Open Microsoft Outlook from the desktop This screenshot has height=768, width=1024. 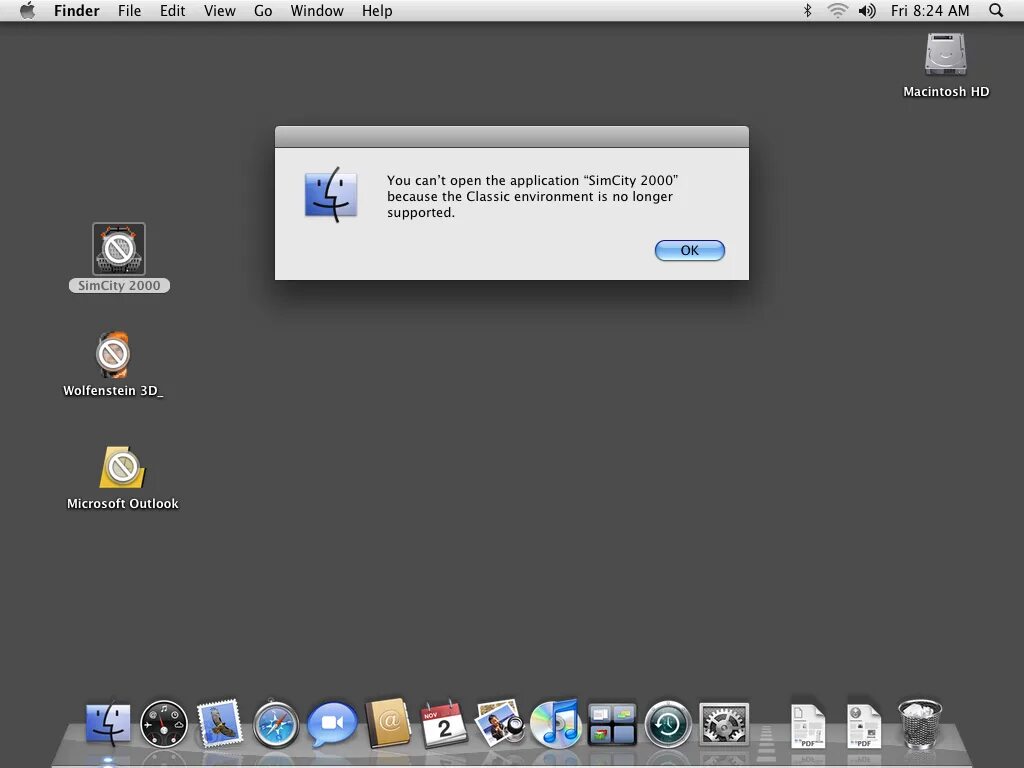pos(121,467)
